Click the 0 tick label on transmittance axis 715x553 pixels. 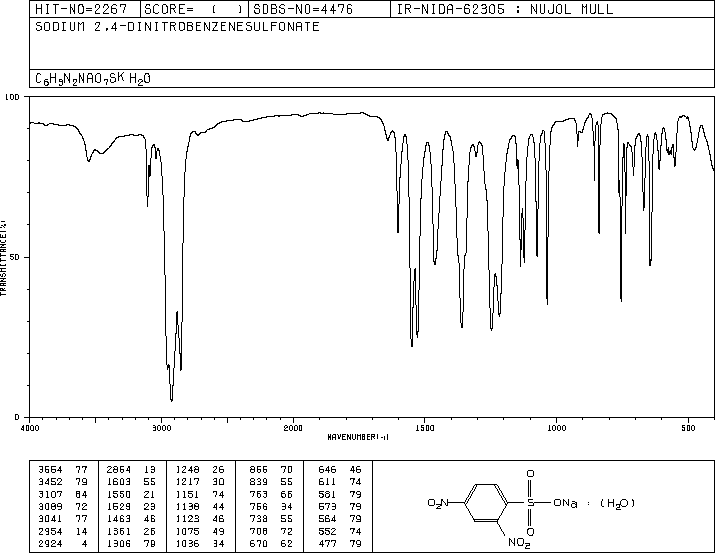pyautogui.click(x=17, y=417)
